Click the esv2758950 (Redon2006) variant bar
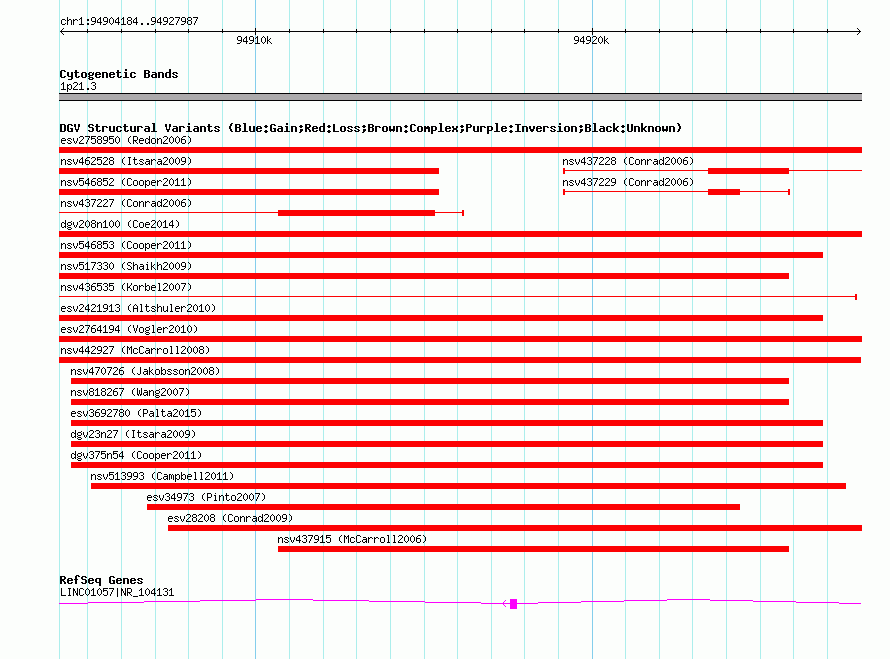890x659 pixels. 460,150
